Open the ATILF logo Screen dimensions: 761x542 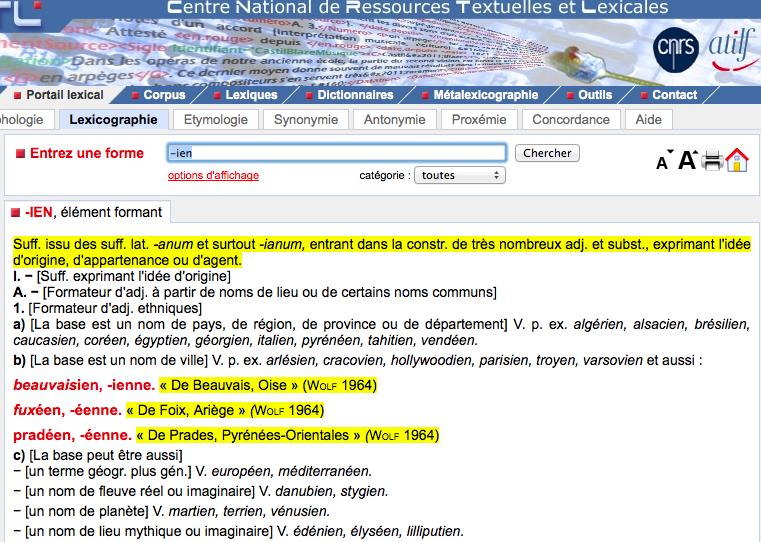[733, 49]
